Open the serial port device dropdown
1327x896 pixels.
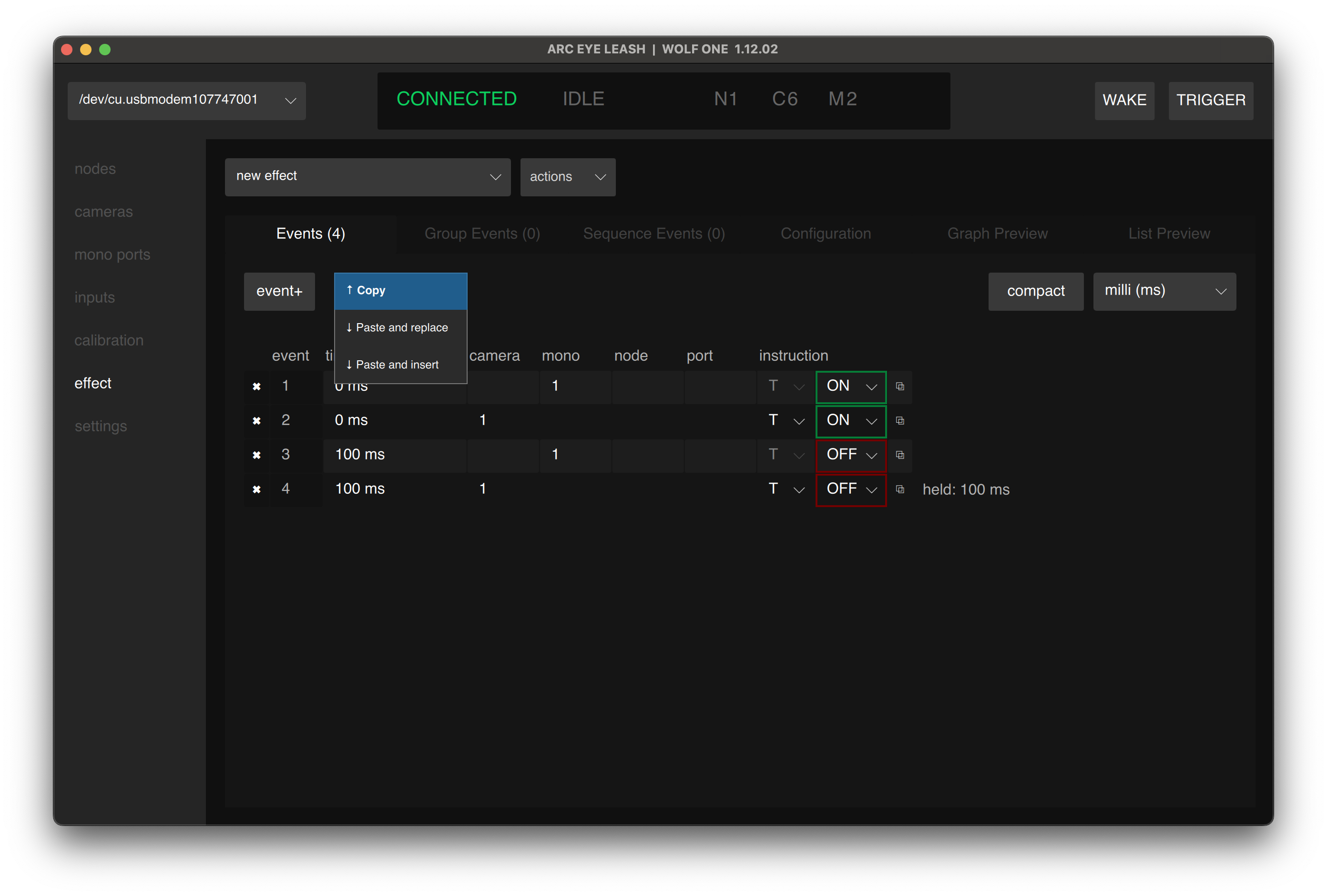(187, 101)
